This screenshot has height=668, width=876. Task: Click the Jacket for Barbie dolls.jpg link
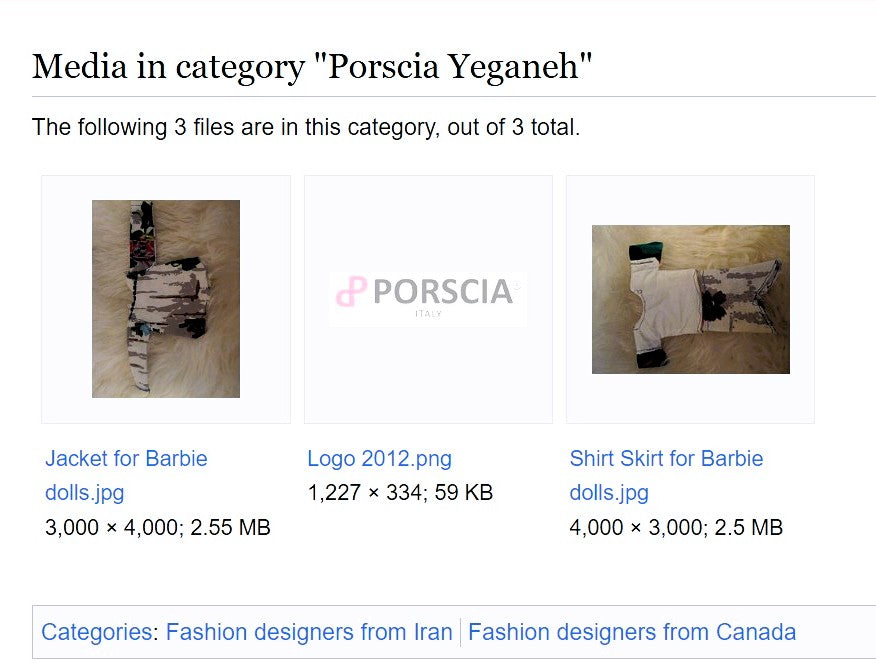[x=126, y=459]
